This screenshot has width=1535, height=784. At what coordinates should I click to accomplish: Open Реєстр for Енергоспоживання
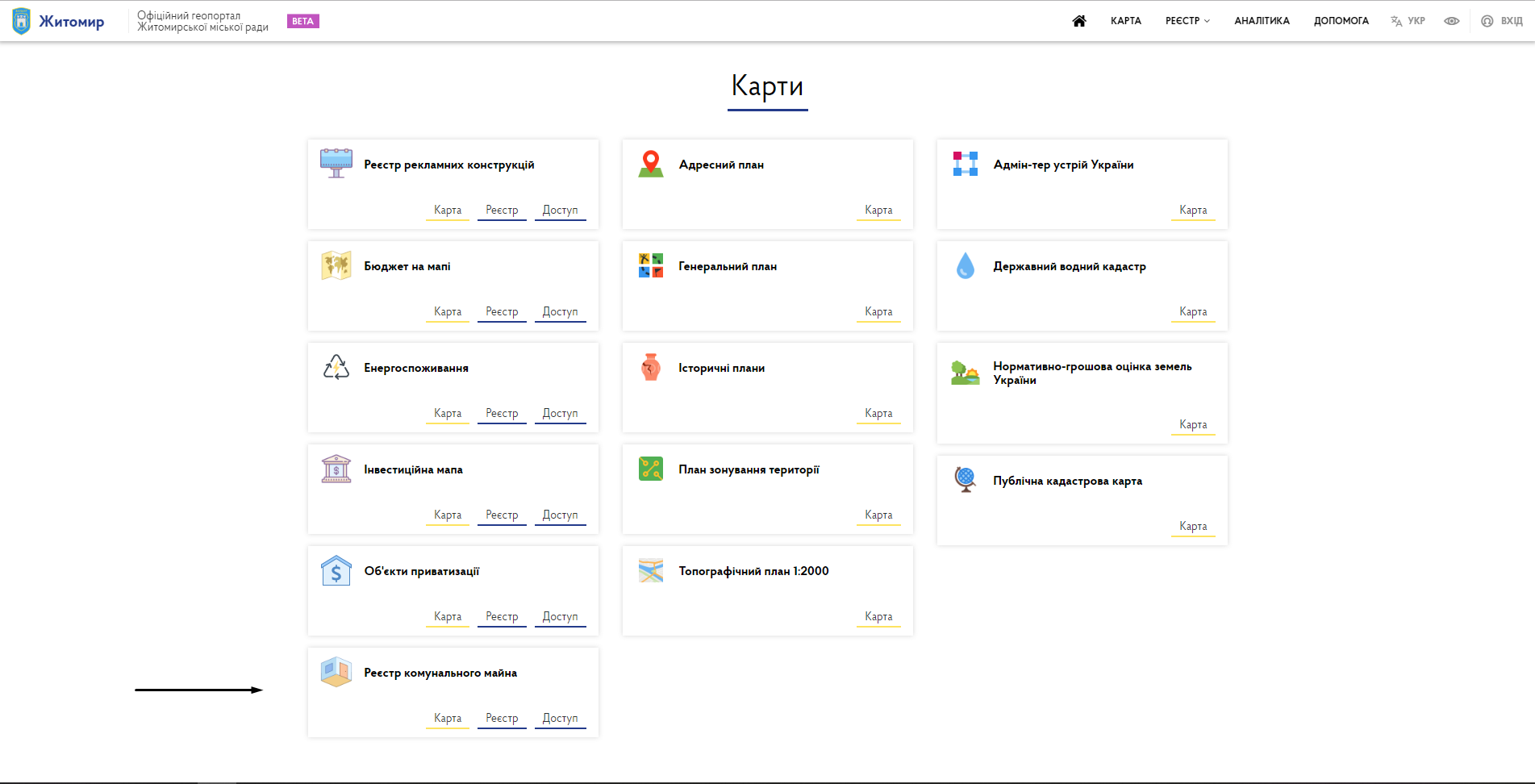coord(502,414)
